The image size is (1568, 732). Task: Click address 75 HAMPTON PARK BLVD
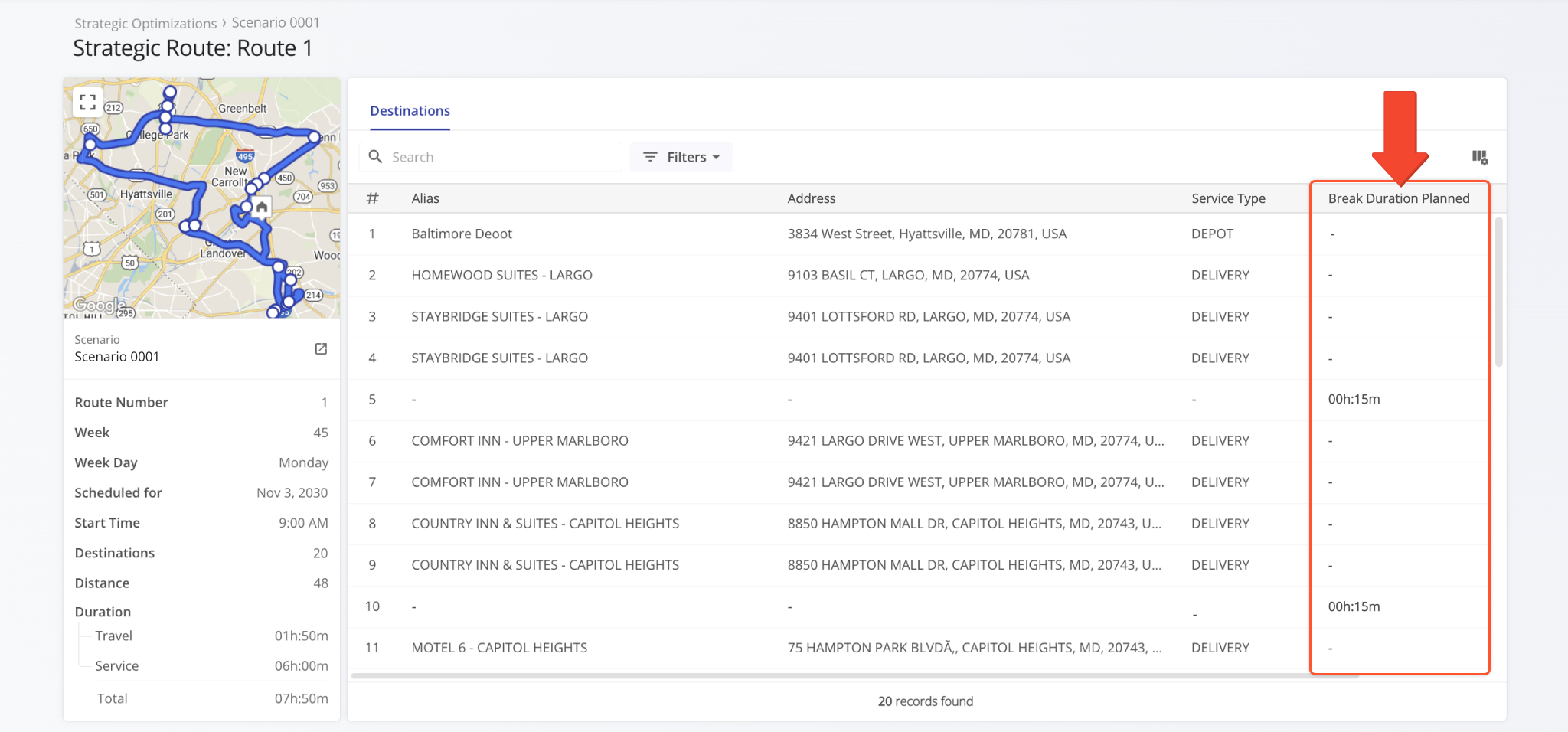click(975, 648)
